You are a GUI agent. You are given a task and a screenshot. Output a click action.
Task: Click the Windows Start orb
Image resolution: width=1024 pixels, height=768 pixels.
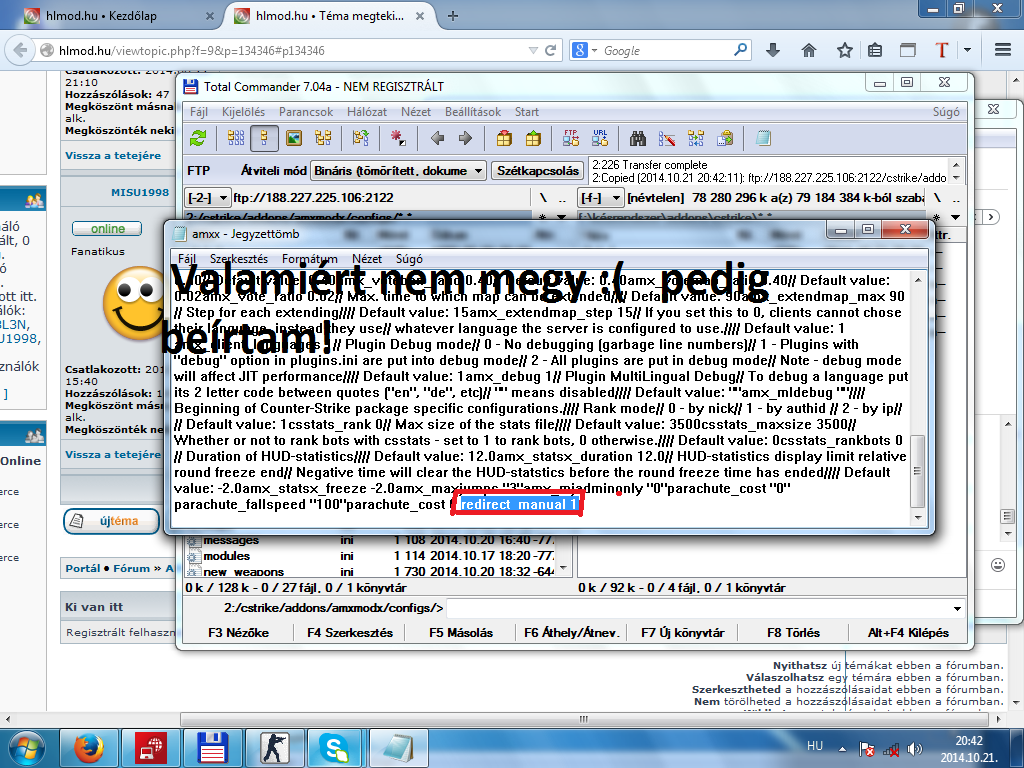(x=27, y=748)
